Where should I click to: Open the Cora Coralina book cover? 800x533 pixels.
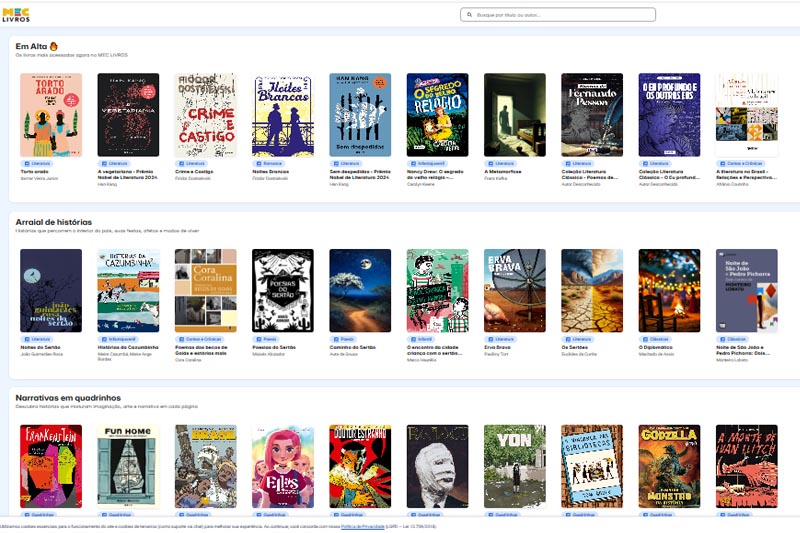pos(206,291)
